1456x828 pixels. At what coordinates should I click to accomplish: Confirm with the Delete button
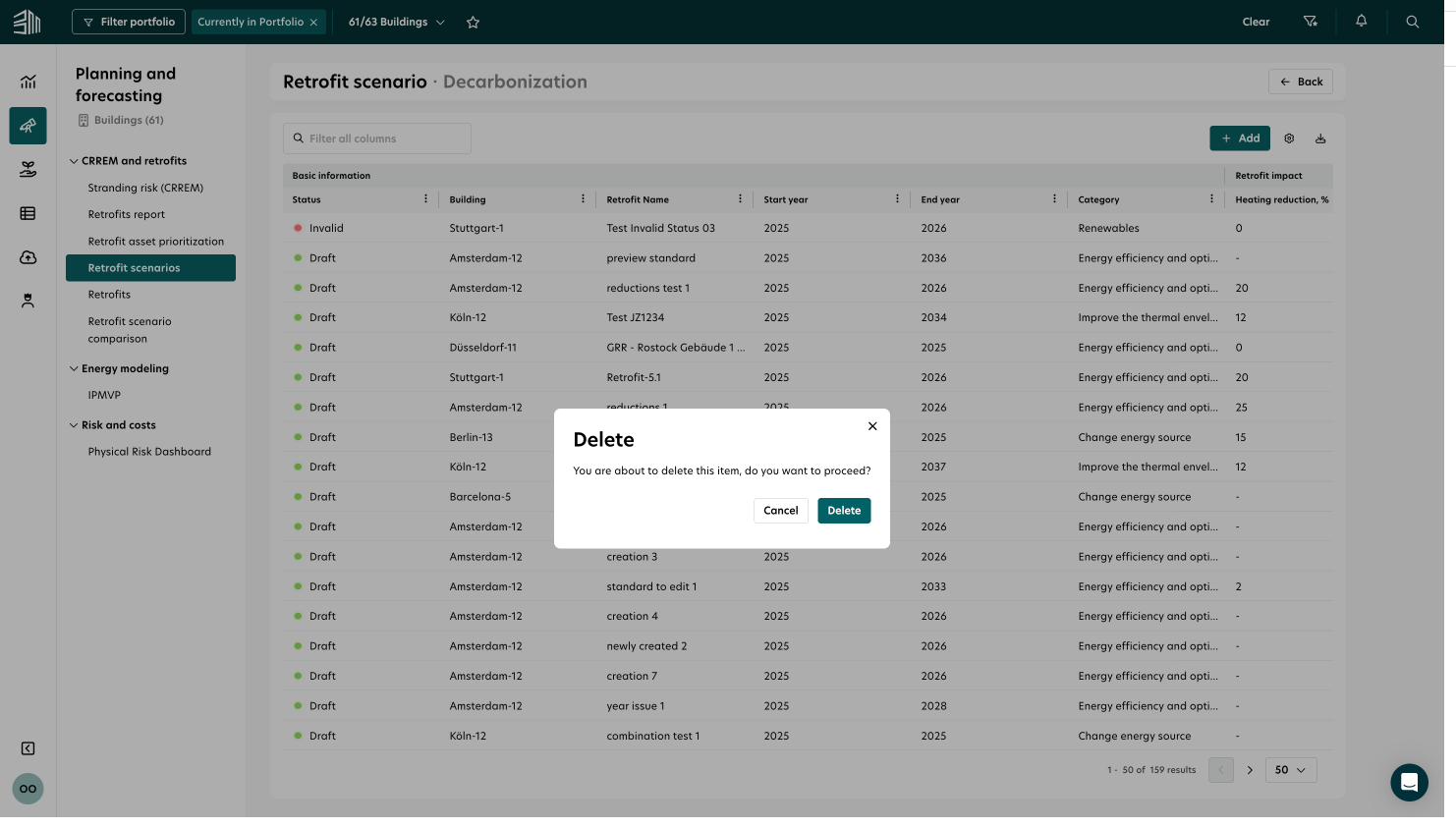coord(844,511)
